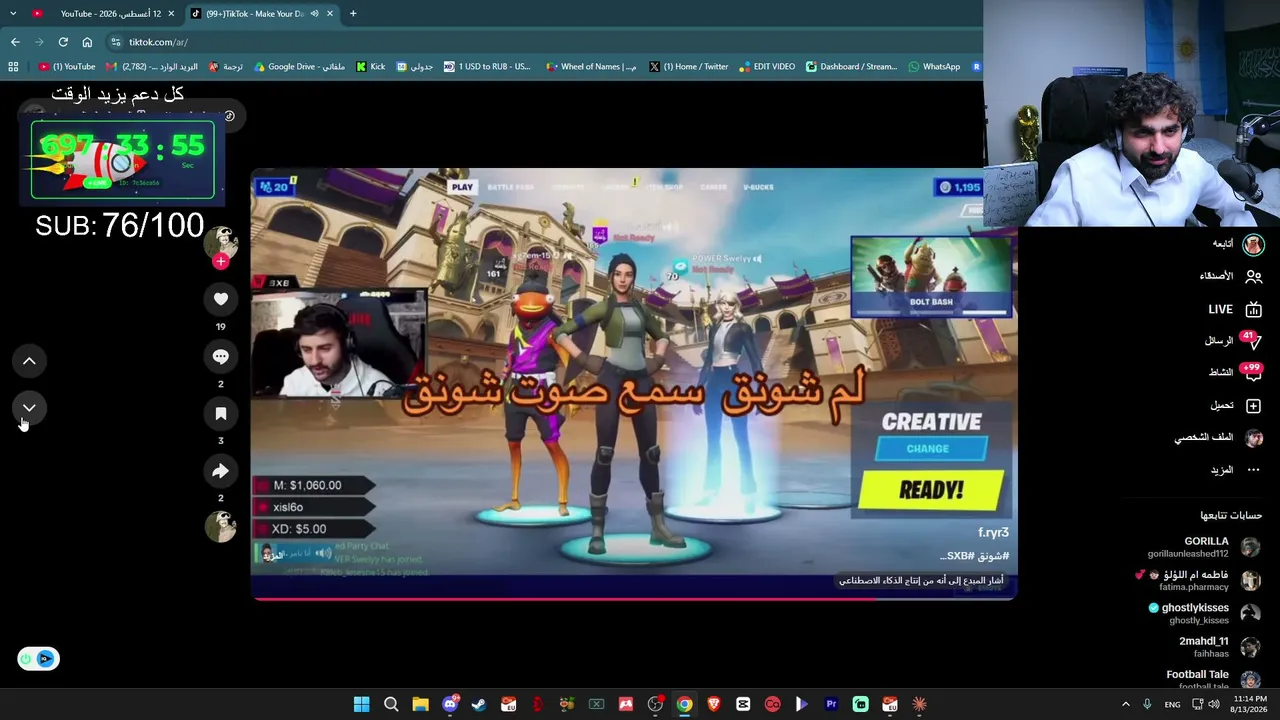The width and height of the screenshot is (1280, 720).
Task: Go to the previous video with the up arrow
Action: pyautogui.click(x=29, y=361)
